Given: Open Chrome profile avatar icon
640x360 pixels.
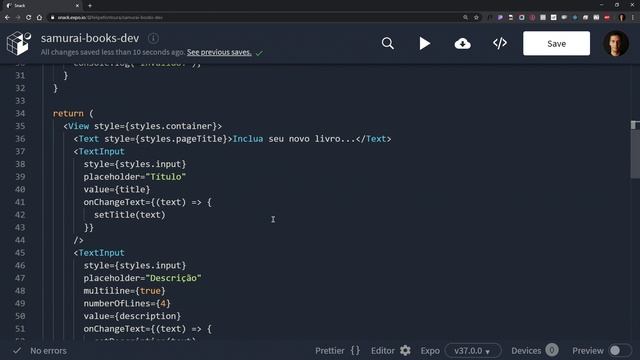Looking at the screenshot, I should pos(622,18).
